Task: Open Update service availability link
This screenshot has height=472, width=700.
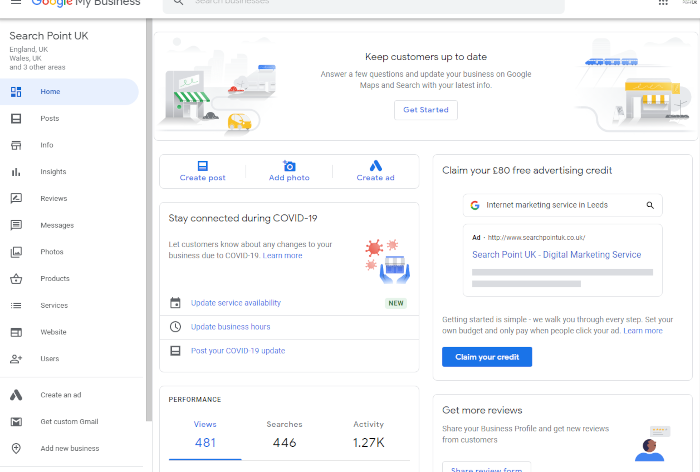Action: tap(236, 303)
